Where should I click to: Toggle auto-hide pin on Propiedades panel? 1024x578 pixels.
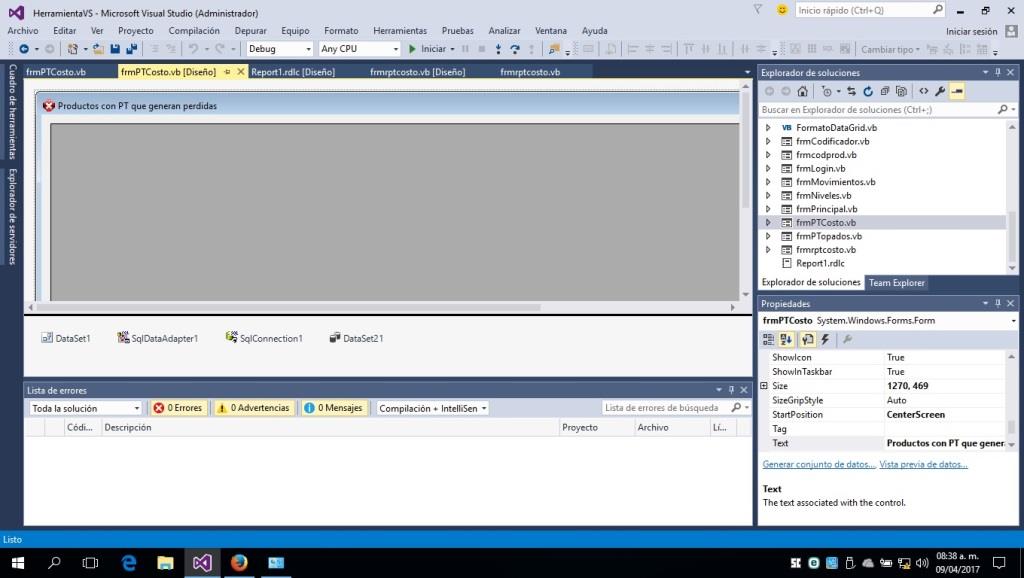point(998,304)
